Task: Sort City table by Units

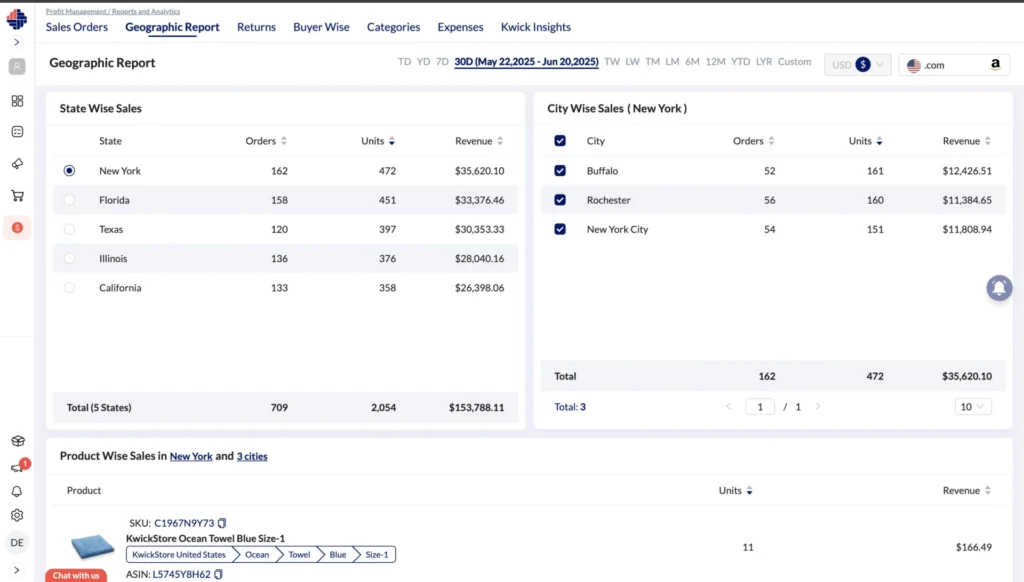Action: tap(880, 141)
